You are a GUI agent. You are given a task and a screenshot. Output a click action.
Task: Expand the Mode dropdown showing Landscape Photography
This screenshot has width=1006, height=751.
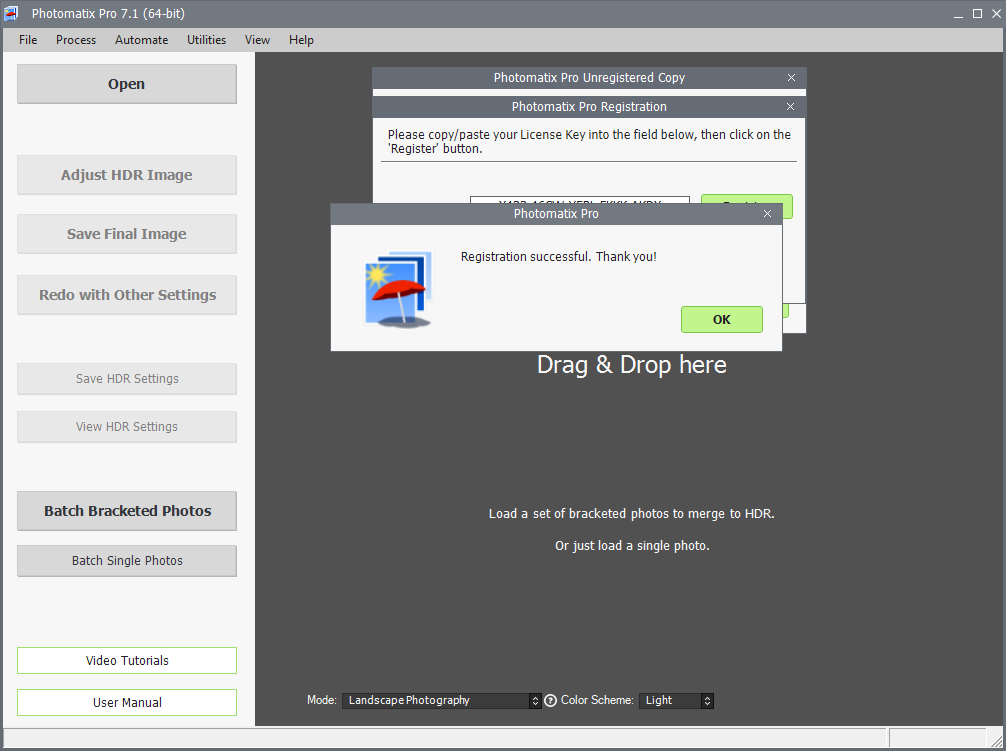click(441, 700)
